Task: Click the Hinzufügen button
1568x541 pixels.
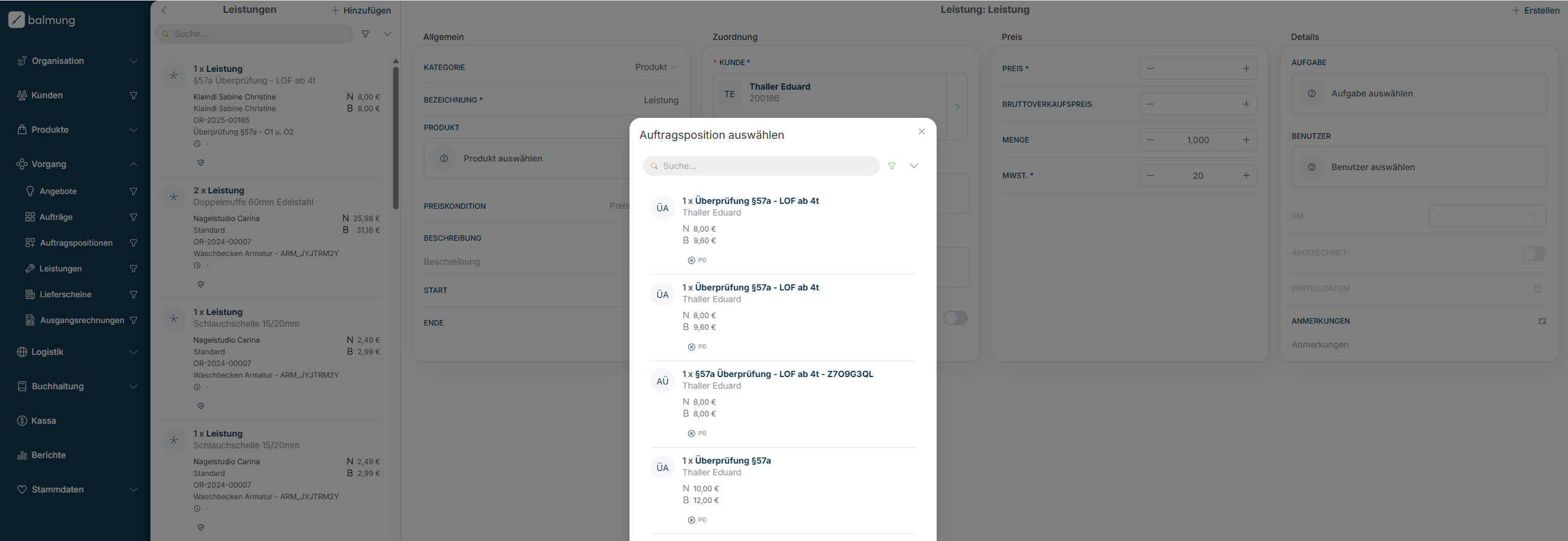Action: [361, 10]
